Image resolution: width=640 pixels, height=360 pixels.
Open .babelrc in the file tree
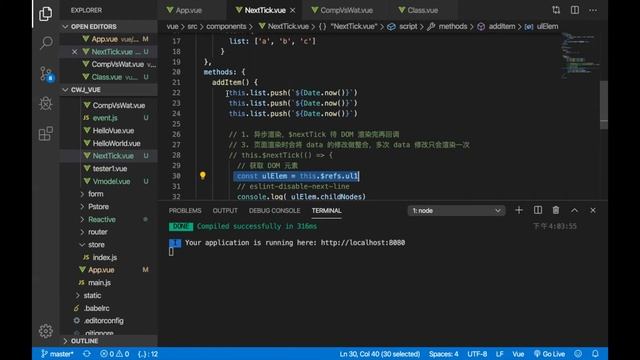point(109,308)
